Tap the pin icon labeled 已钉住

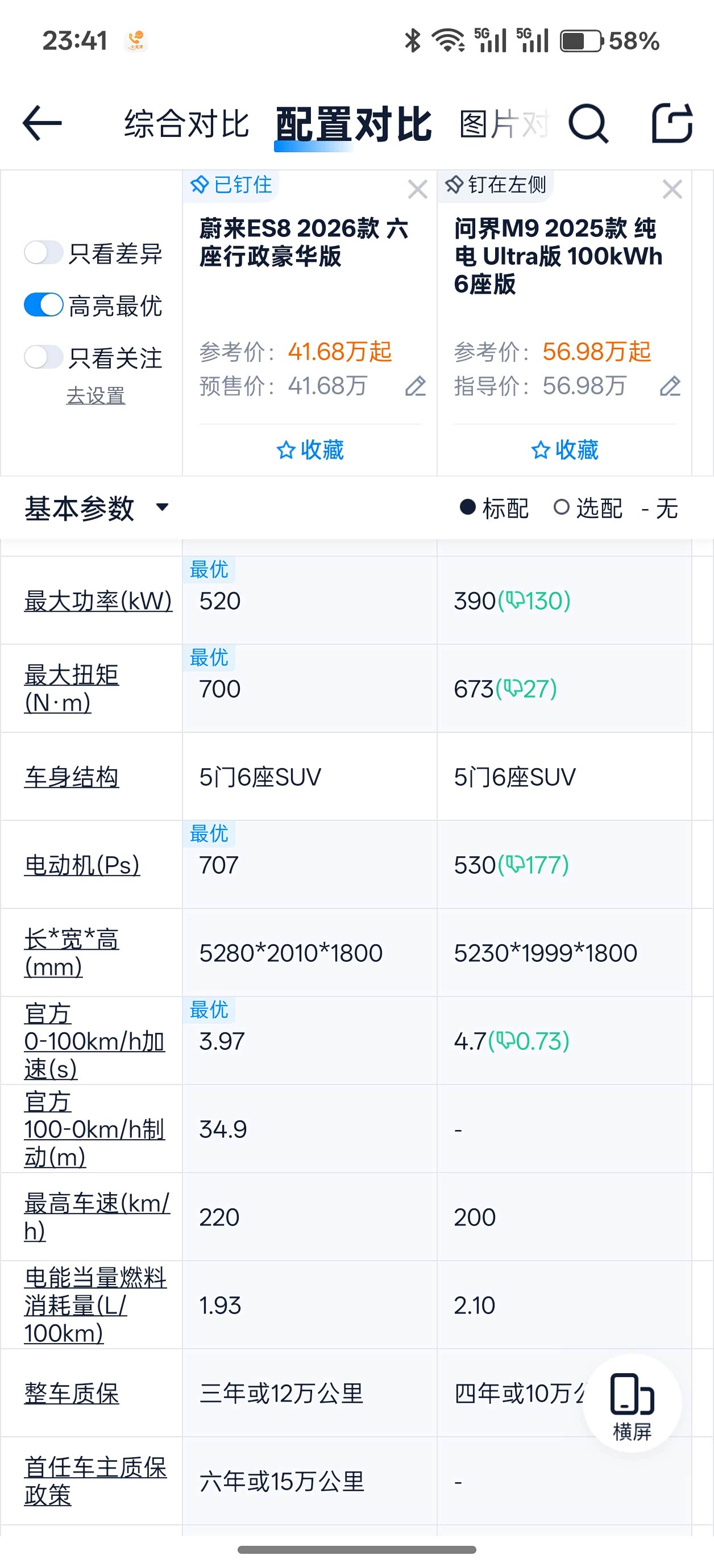coord(201,185)
